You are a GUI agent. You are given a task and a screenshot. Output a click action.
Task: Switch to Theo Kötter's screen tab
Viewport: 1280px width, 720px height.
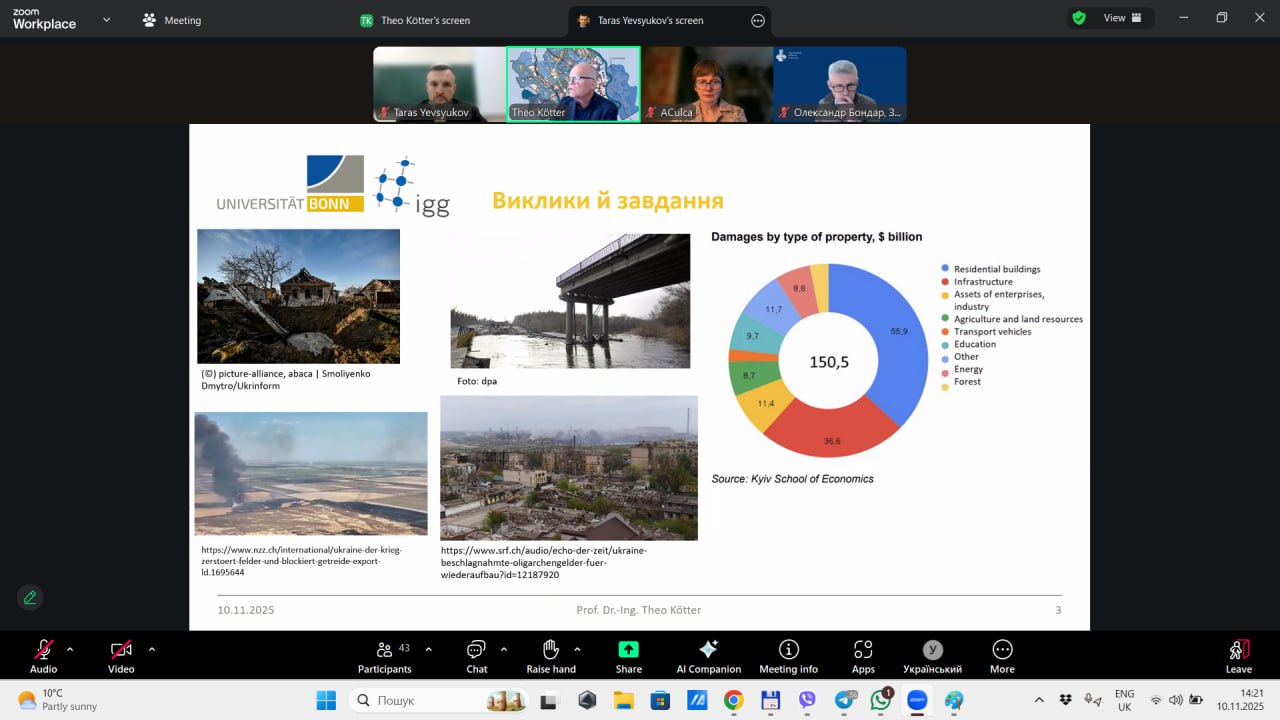click(415, 20)
